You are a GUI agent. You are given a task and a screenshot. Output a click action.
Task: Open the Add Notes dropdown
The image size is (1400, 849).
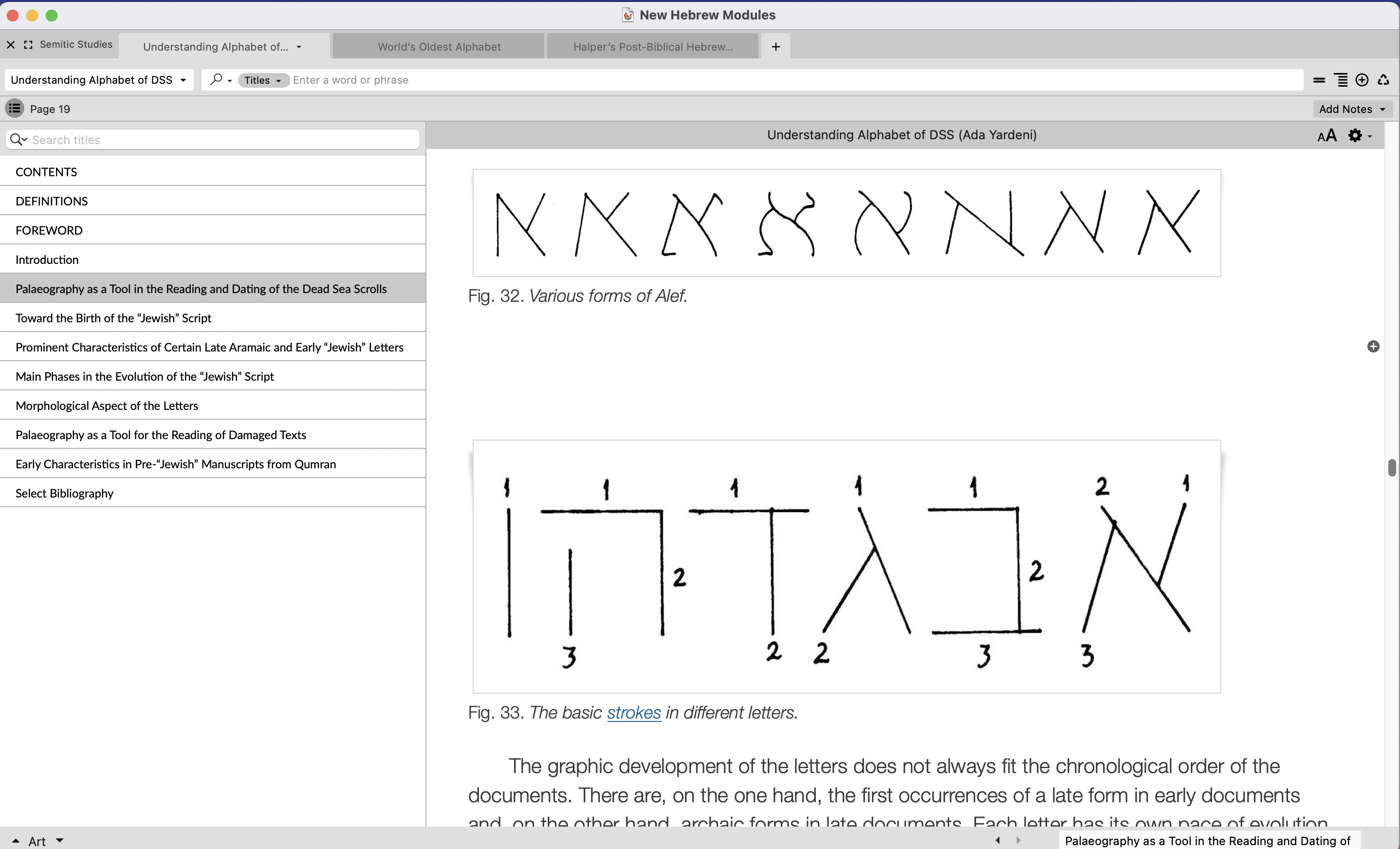click(1351, 109)
